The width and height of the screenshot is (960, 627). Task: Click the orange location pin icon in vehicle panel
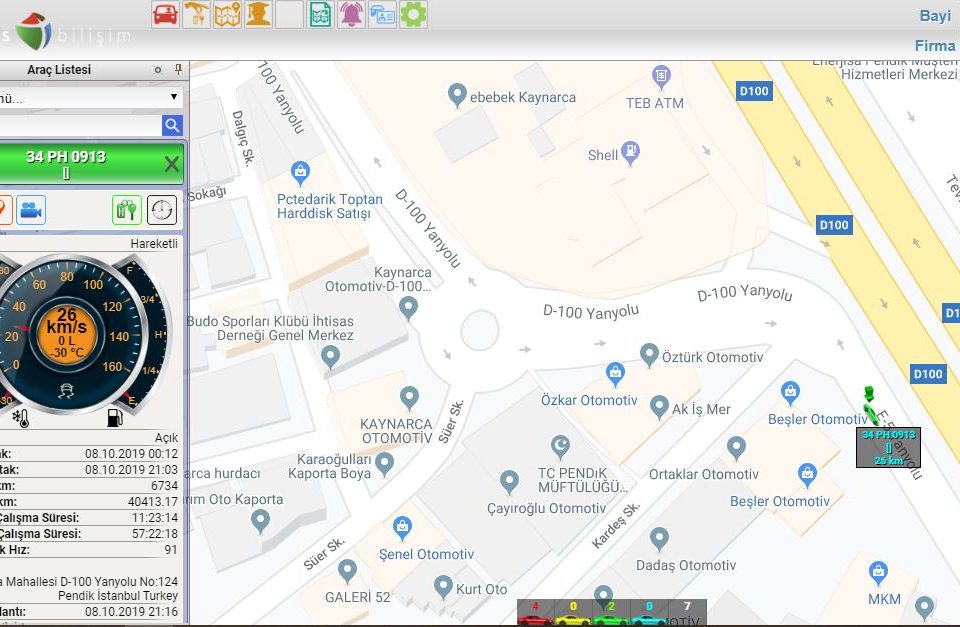click(x=5, y=211)
